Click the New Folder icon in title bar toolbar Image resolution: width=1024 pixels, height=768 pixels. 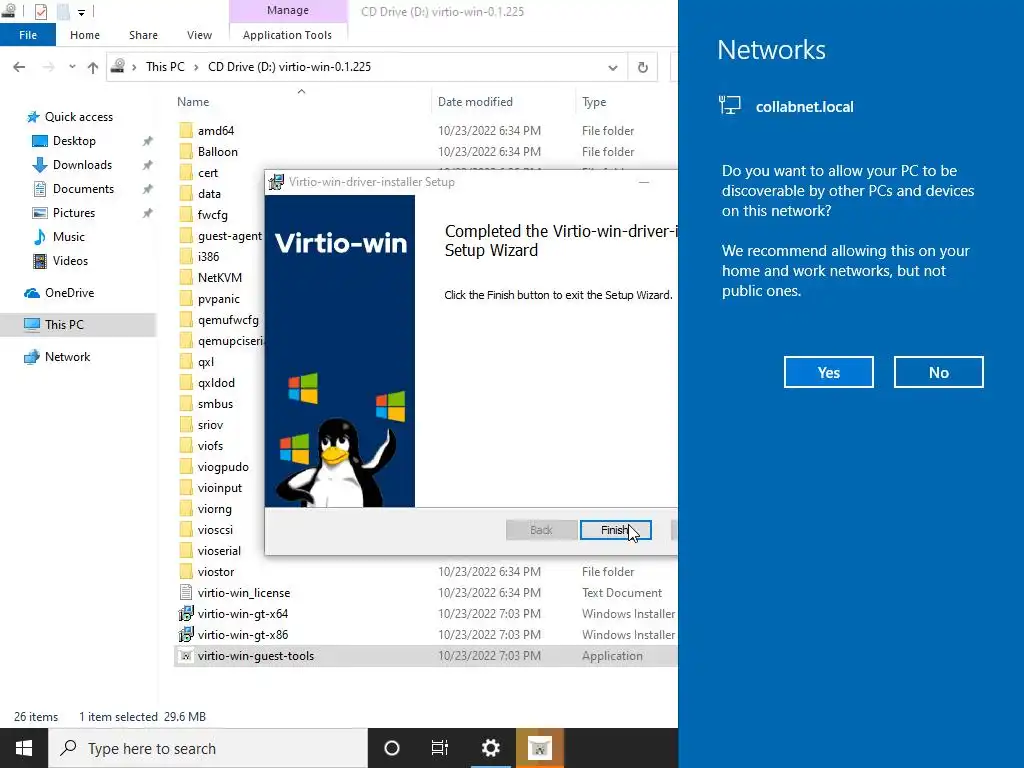(62, 12)
